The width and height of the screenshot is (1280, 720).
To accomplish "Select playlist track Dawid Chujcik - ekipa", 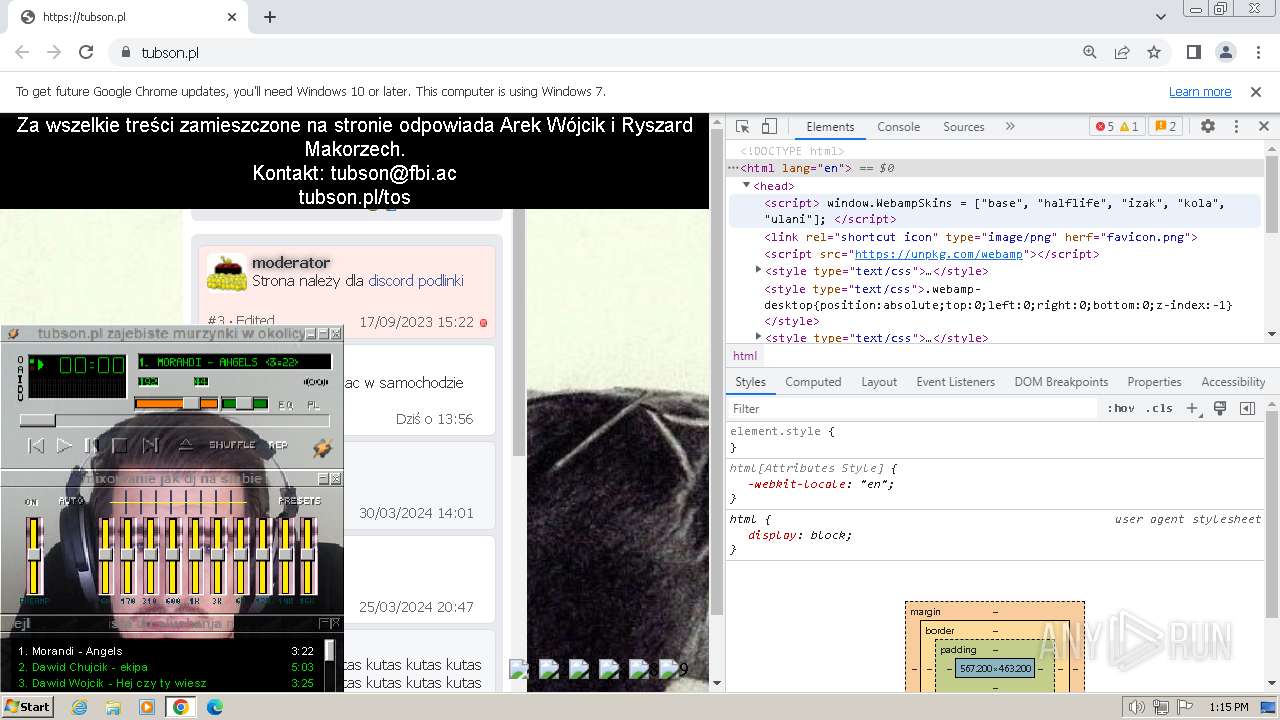I will click(x=167, y=667).
